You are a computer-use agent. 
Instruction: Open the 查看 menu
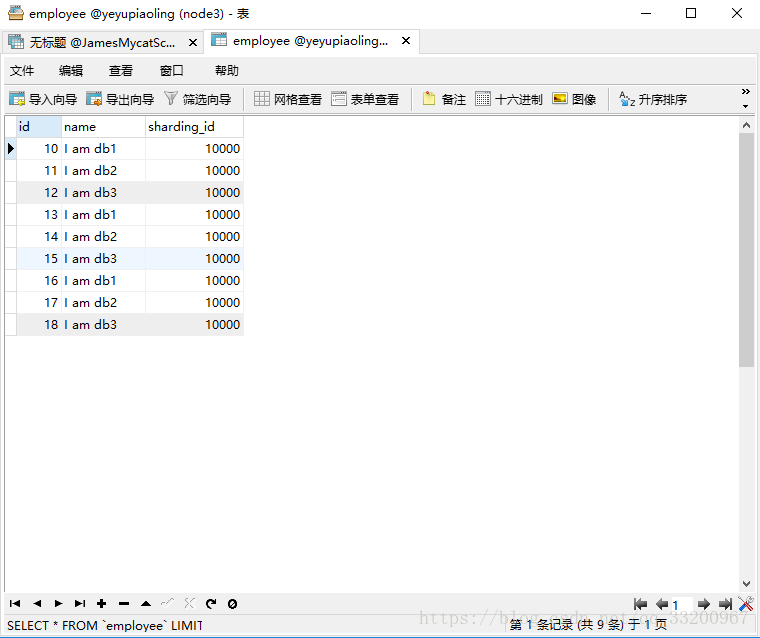(x=121, y=70)
